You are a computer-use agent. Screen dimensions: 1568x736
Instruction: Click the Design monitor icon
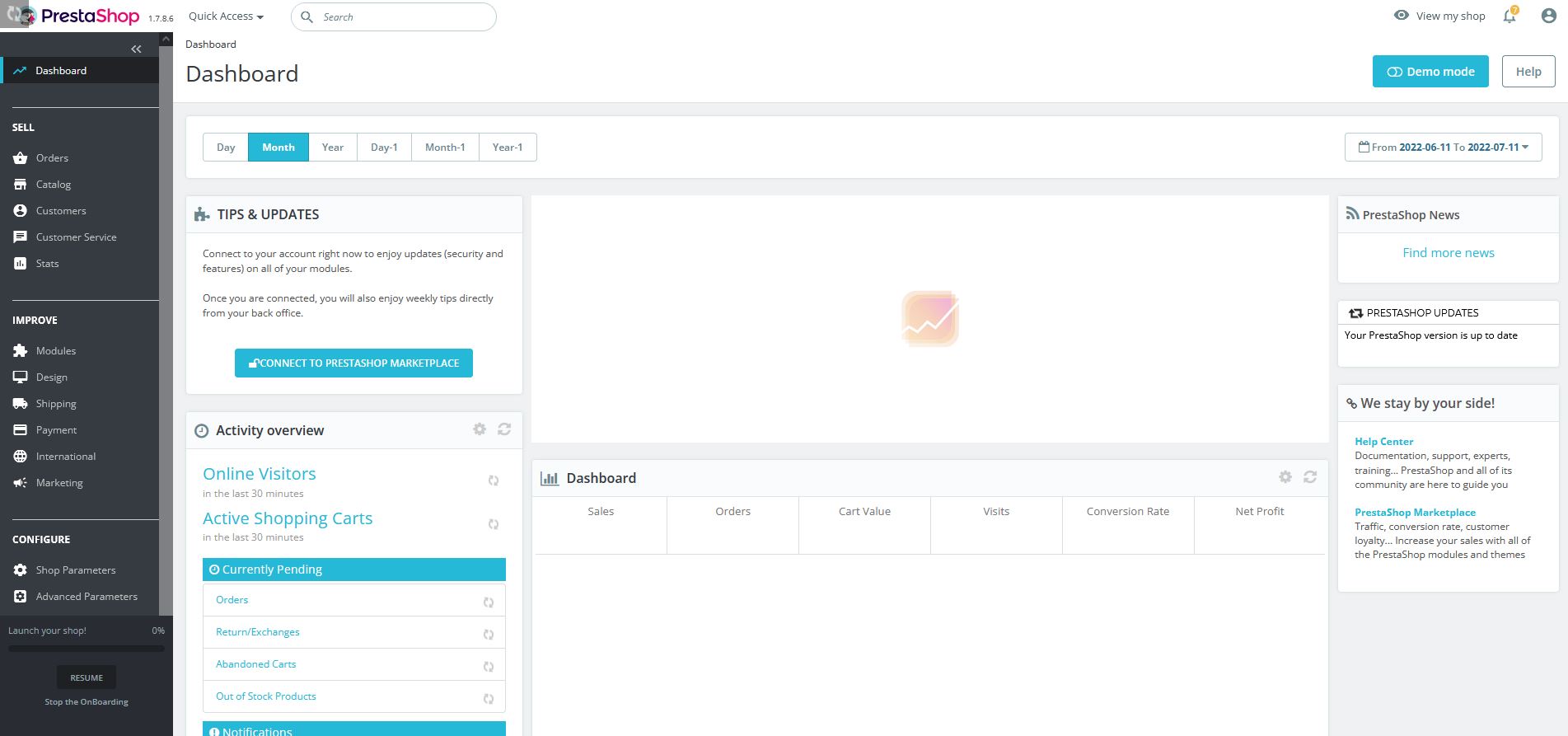tap(20, 377)
